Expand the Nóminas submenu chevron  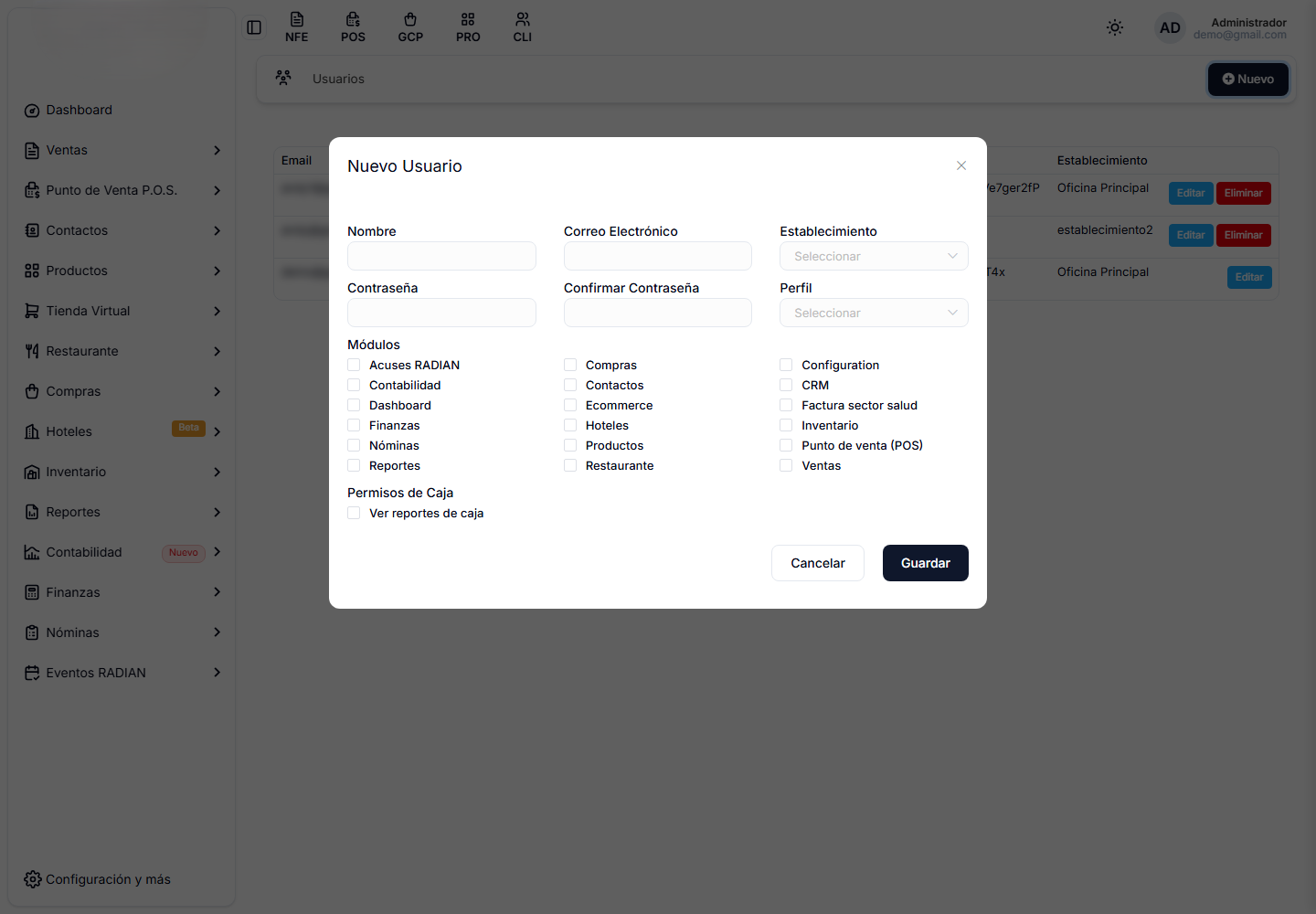(x=217, y=632)
